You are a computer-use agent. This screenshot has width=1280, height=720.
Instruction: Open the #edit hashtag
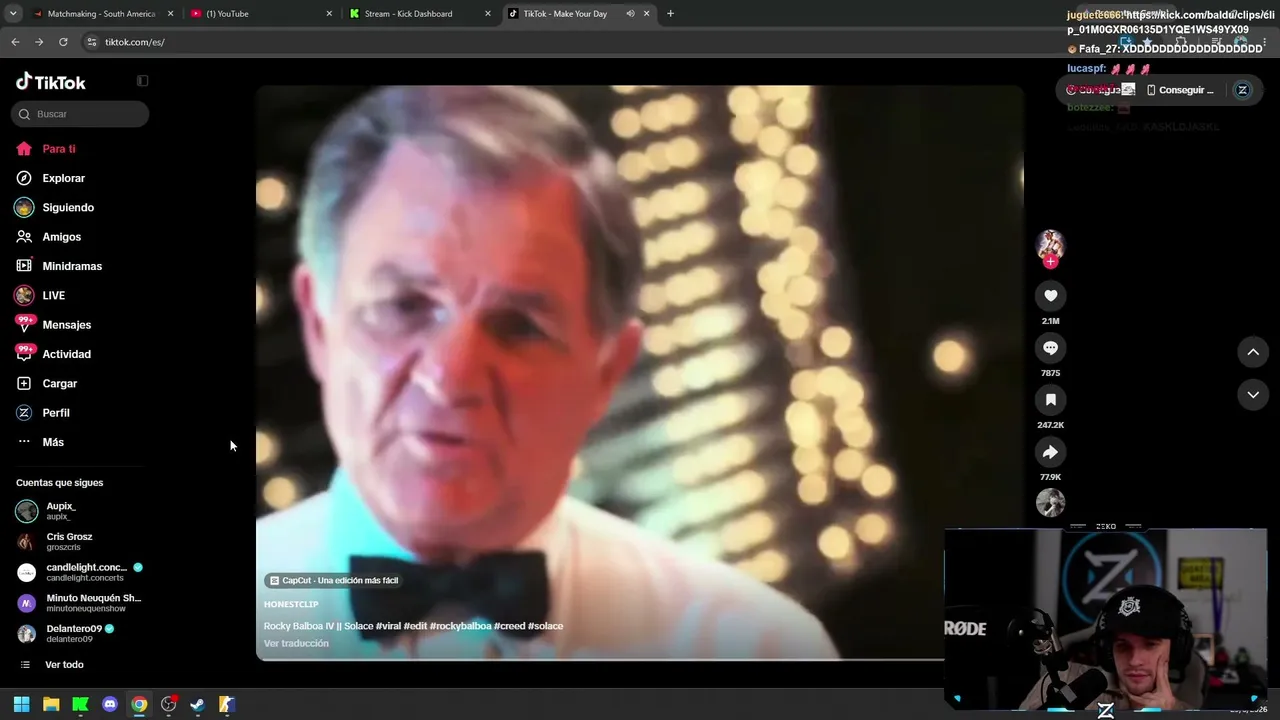[x=415, y=626]
